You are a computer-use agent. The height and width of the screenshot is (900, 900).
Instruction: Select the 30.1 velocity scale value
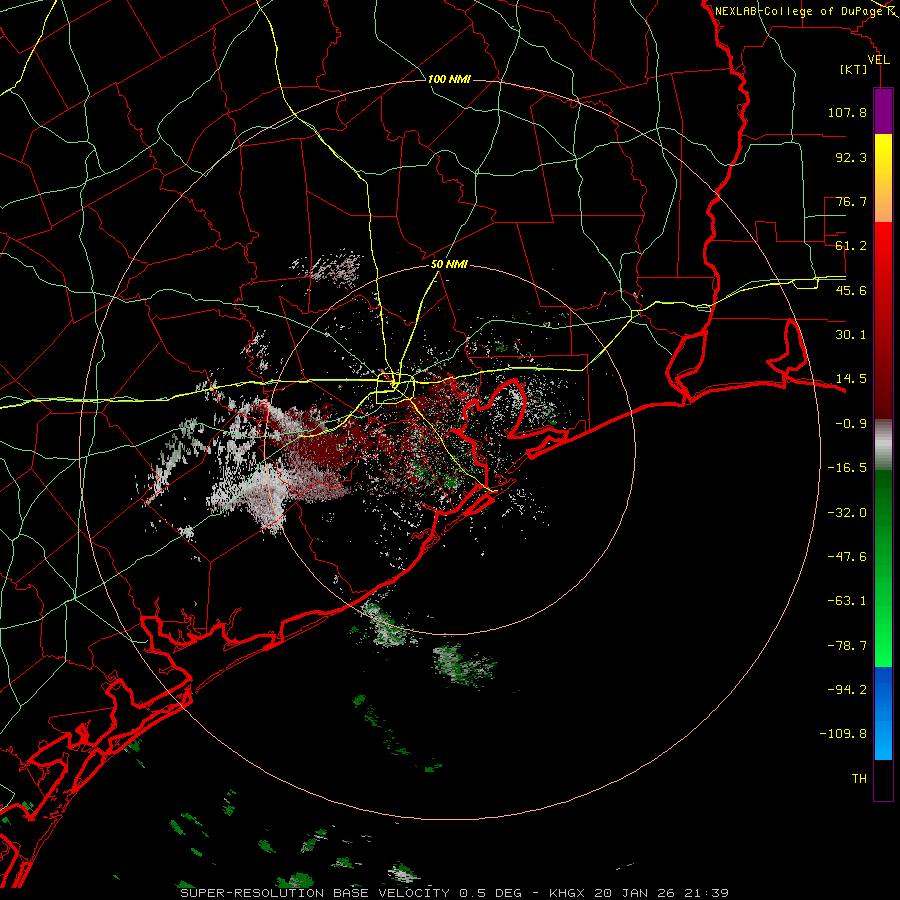pos(851,335)
